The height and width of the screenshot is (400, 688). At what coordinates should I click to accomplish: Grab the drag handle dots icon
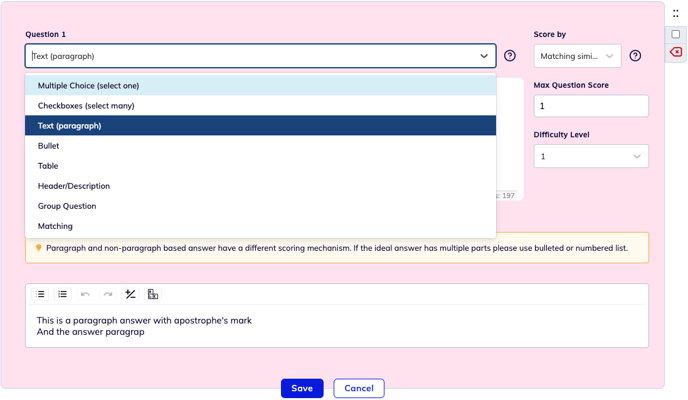(x=676, y=14)
